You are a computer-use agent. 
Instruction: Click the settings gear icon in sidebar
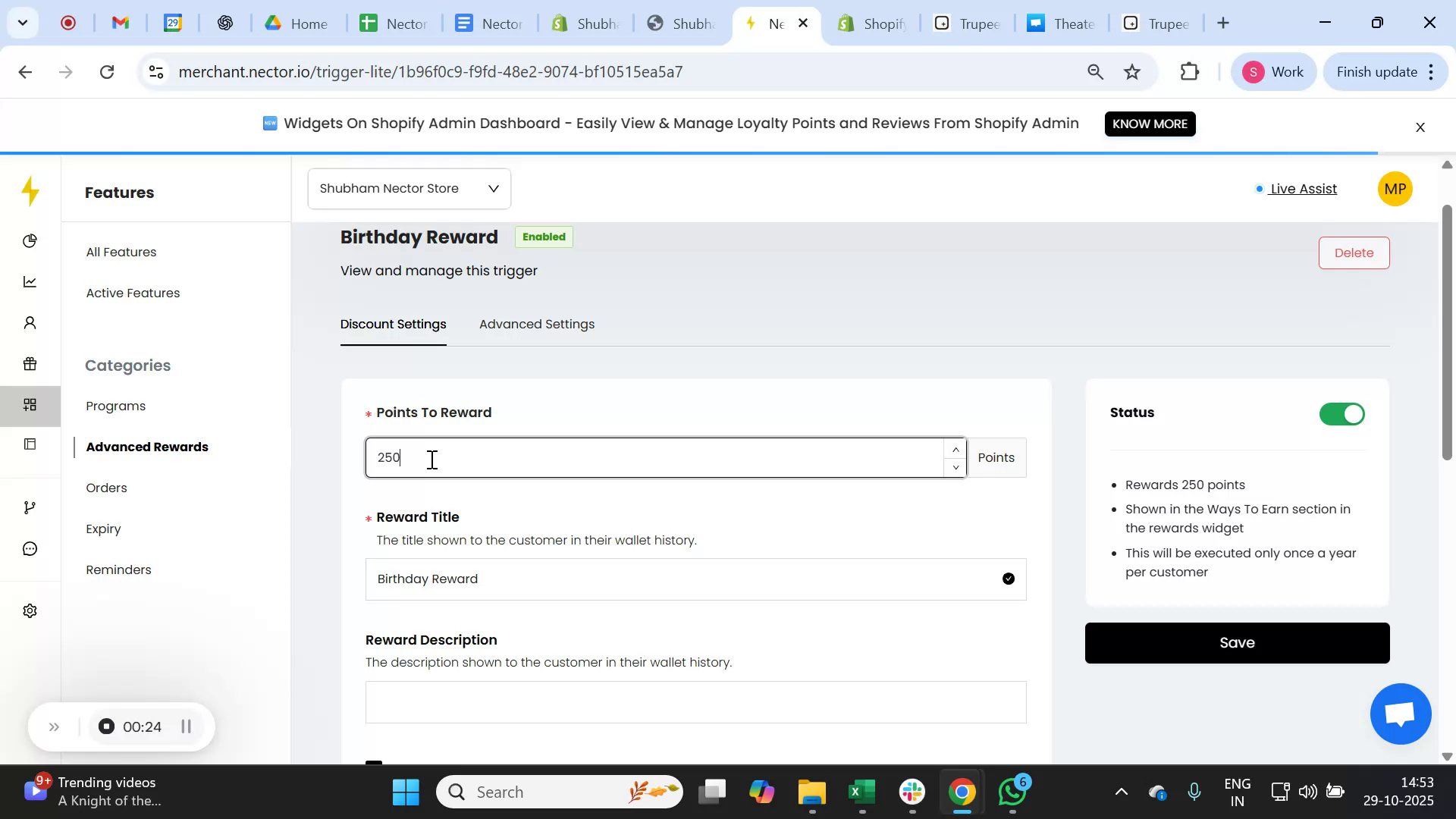[30, 610]
